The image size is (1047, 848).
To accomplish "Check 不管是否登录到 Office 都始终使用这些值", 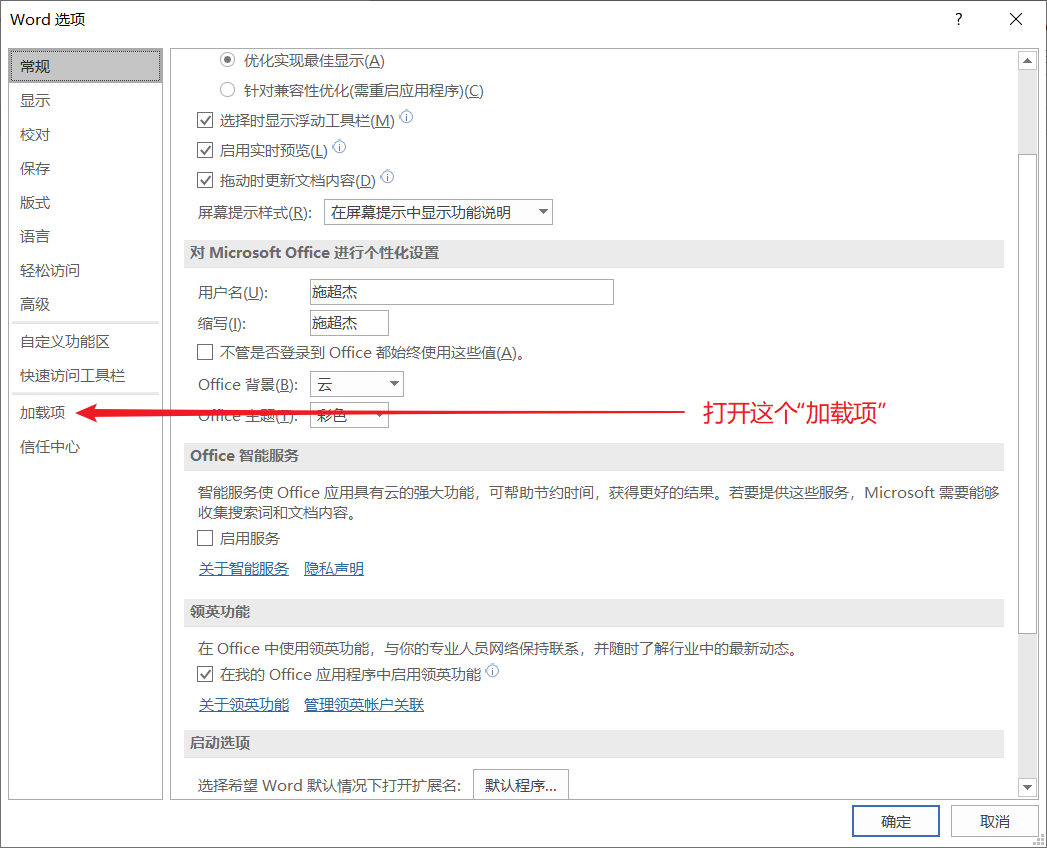I will coord(205,351).
